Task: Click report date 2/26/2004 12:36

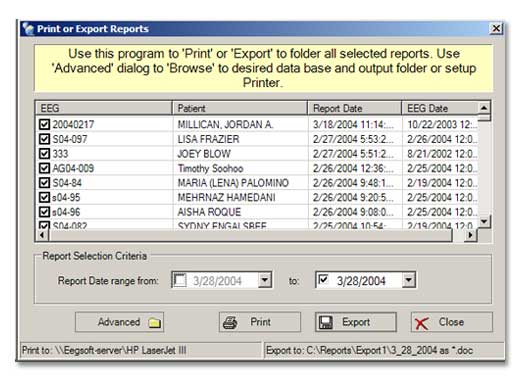Action: click(x=353, y=168)
